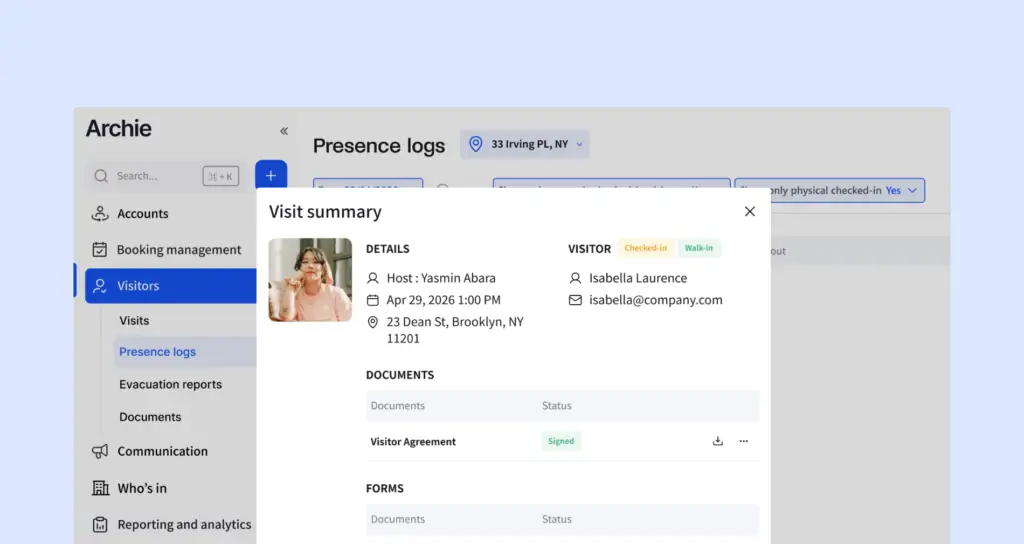Click the Booking management calendar icon

[x=100, y=249]
